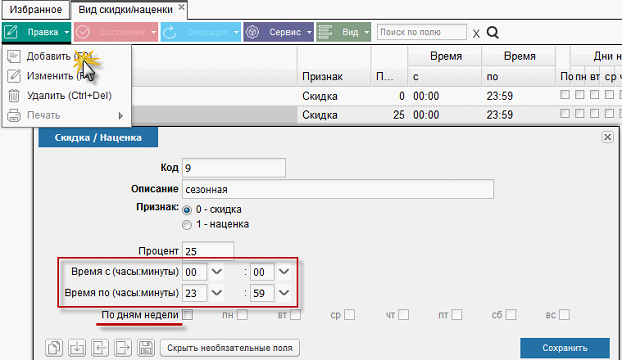
Task: Click the Код input field
Action: coord(234,168)
